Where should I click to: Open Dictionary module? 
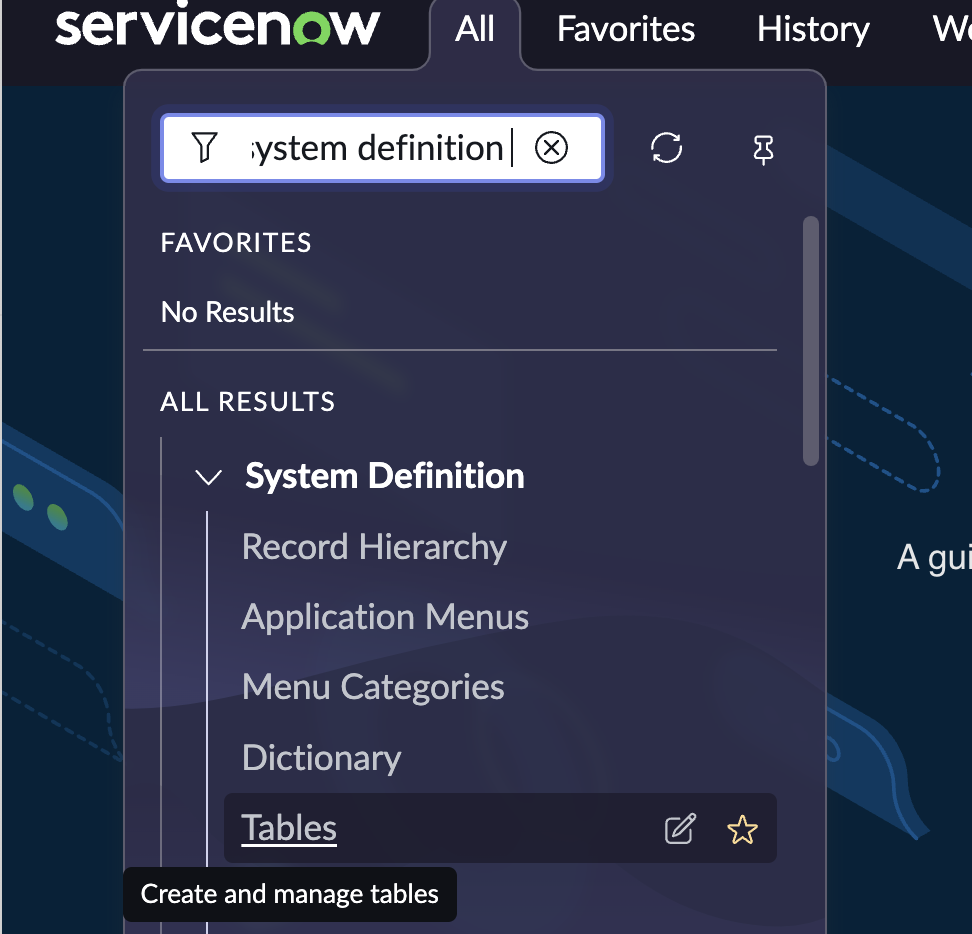point(322,758)
